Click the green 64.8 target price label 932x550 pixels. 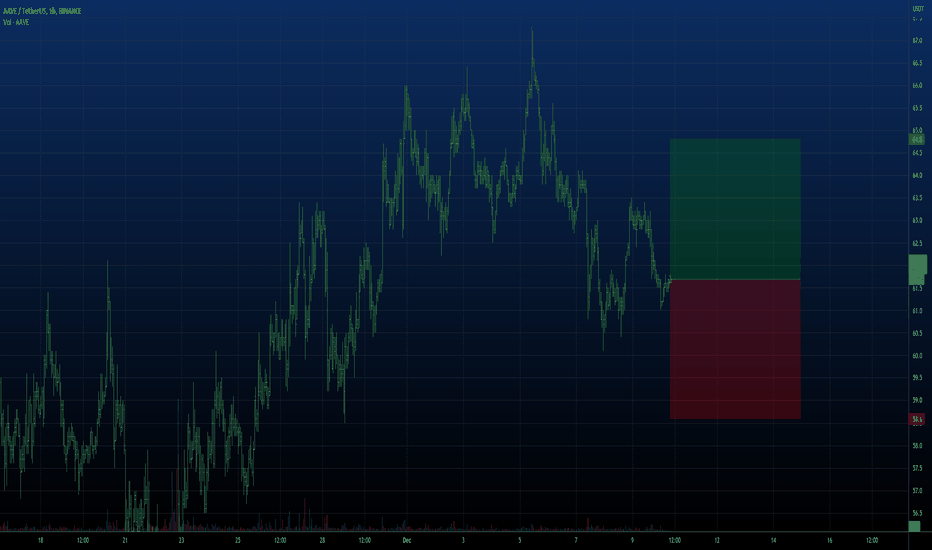click(917, 140)
